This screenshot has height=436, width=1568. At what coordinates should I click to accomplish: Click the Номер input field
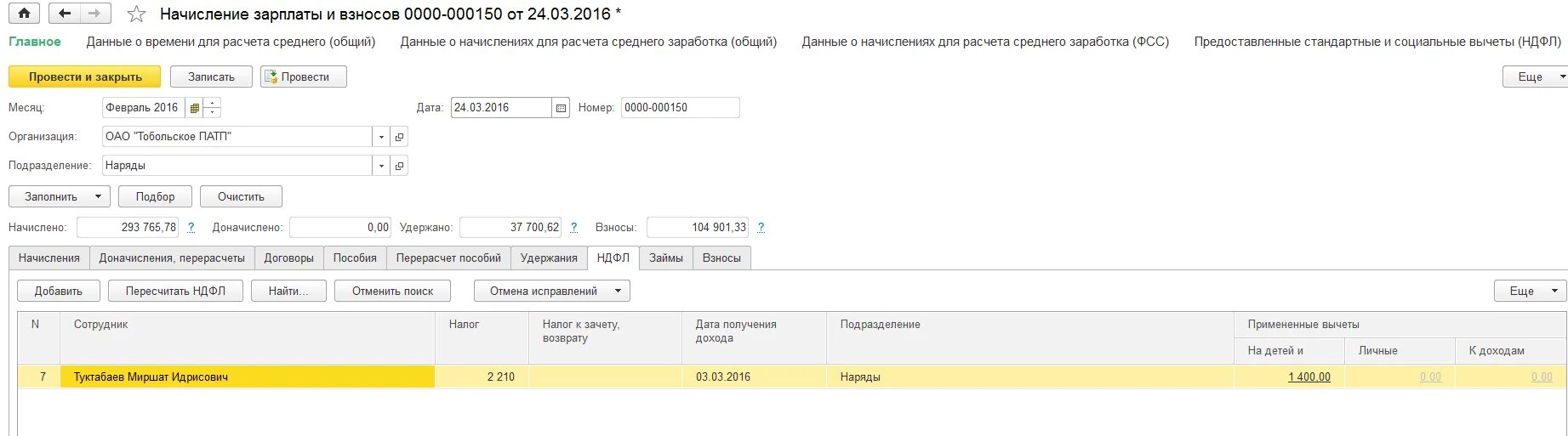tap(680, 108)
